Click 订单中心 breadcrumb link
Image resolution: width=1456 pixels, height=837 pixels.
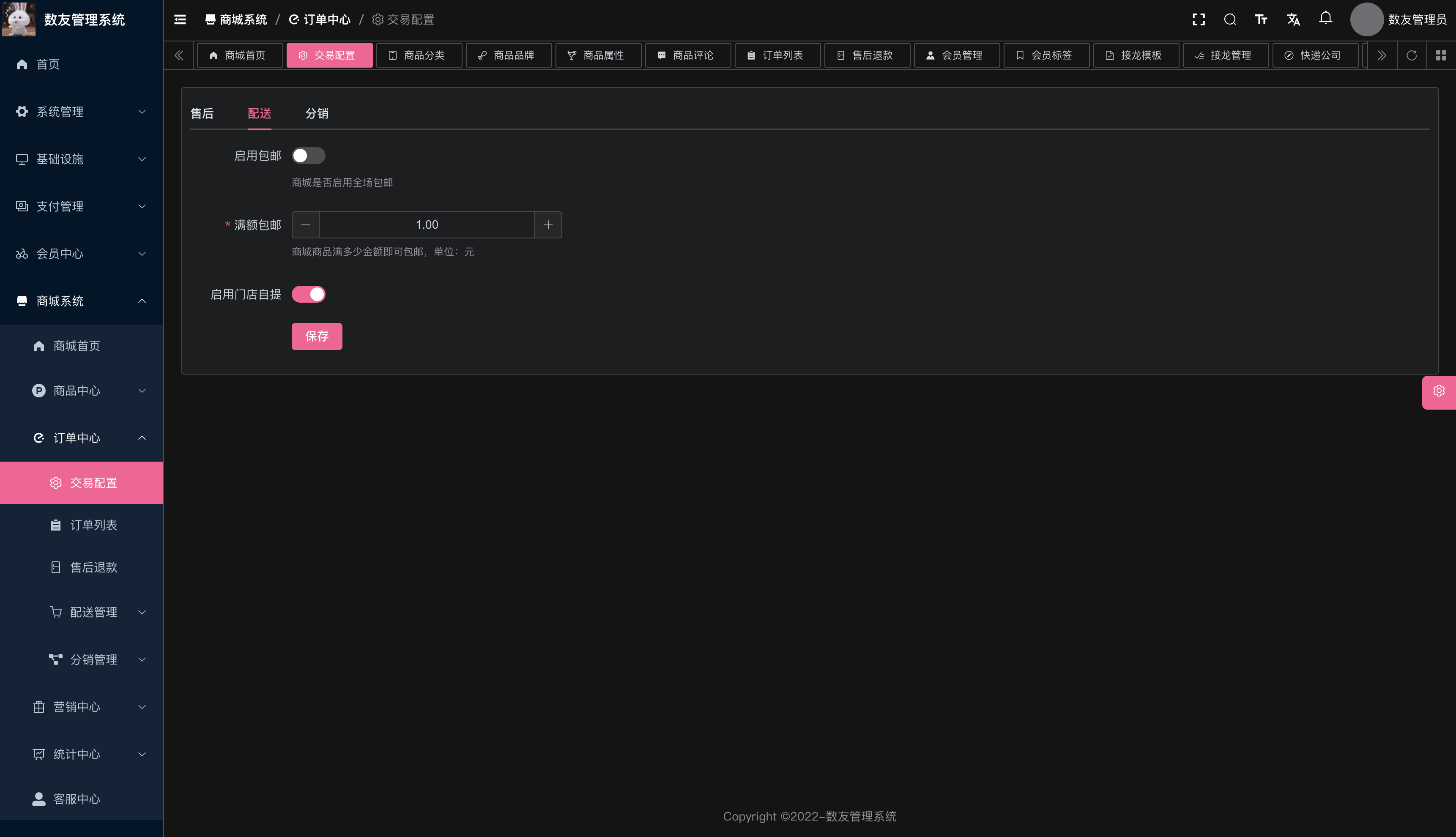tap(320, 19)
